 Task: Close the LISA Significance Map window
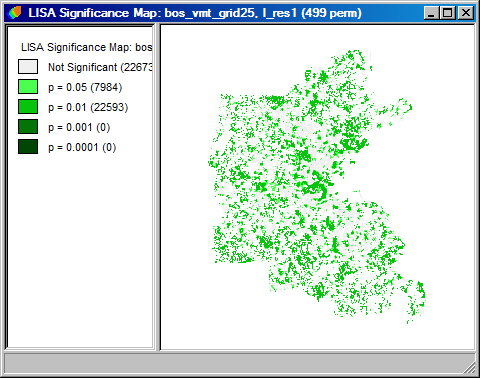[x=466, y=13]
